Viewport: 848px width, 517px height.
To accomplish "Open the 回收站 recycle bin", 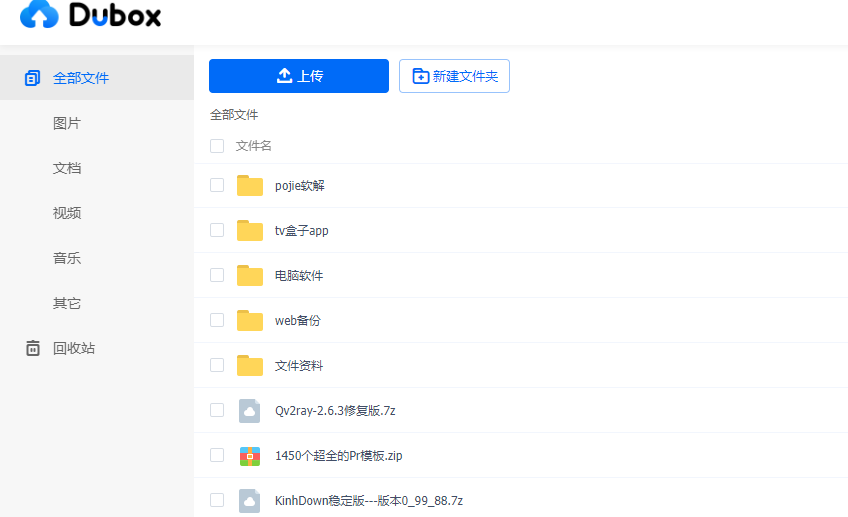I will coord(74,348).
